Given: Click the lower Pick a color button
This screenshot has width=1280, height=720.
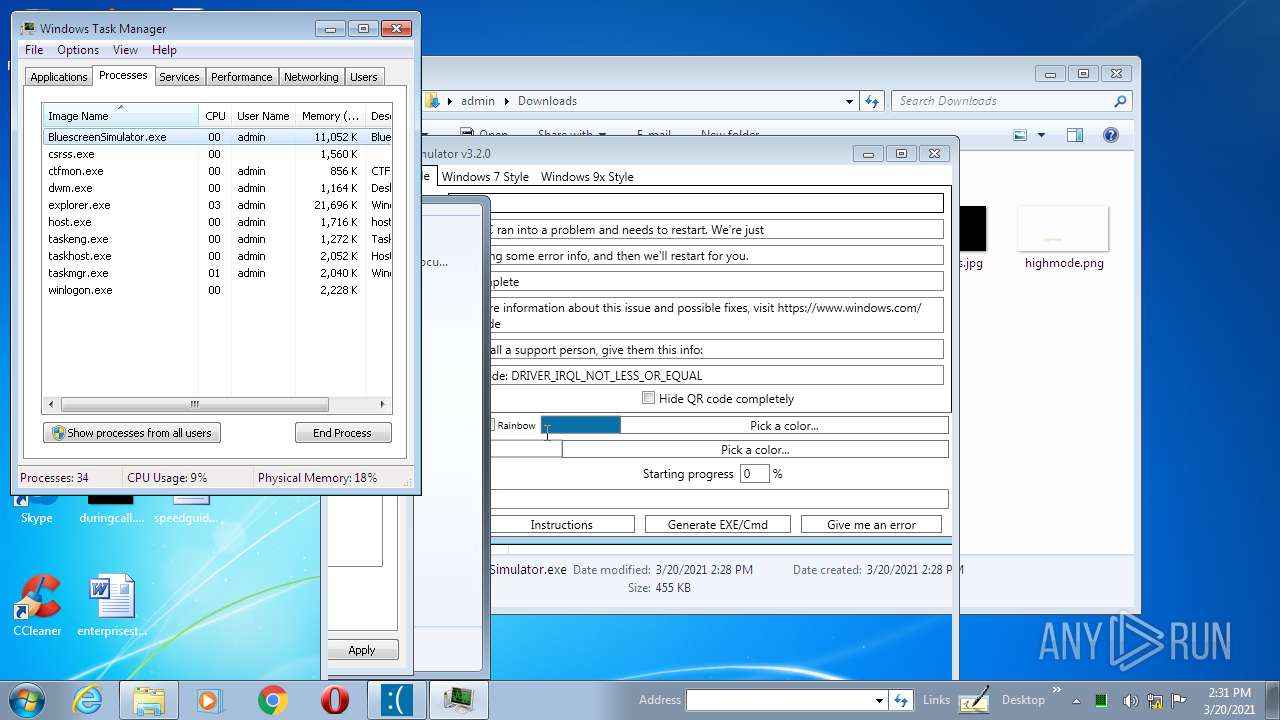Looking at the screenshot, I should [x=755, y=450].
